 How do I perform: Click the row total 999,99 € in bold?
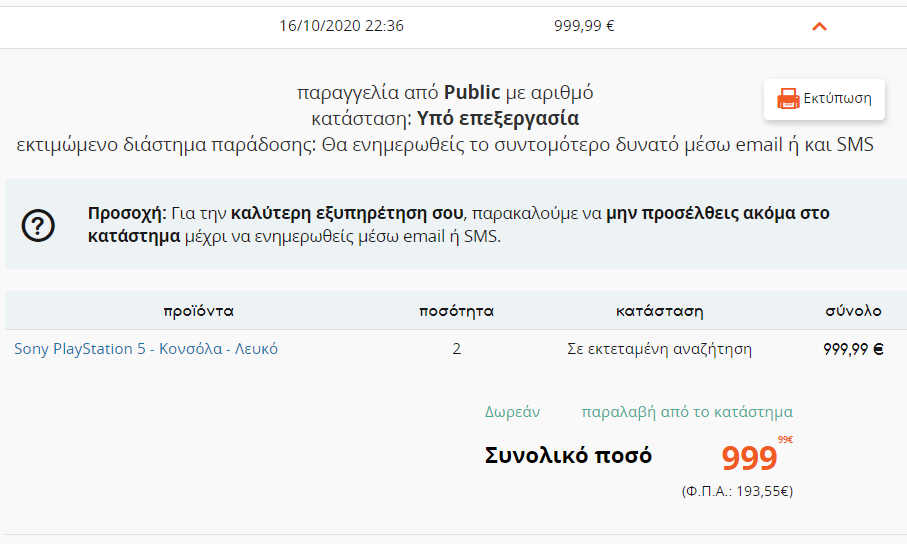[x=853, y=349]
